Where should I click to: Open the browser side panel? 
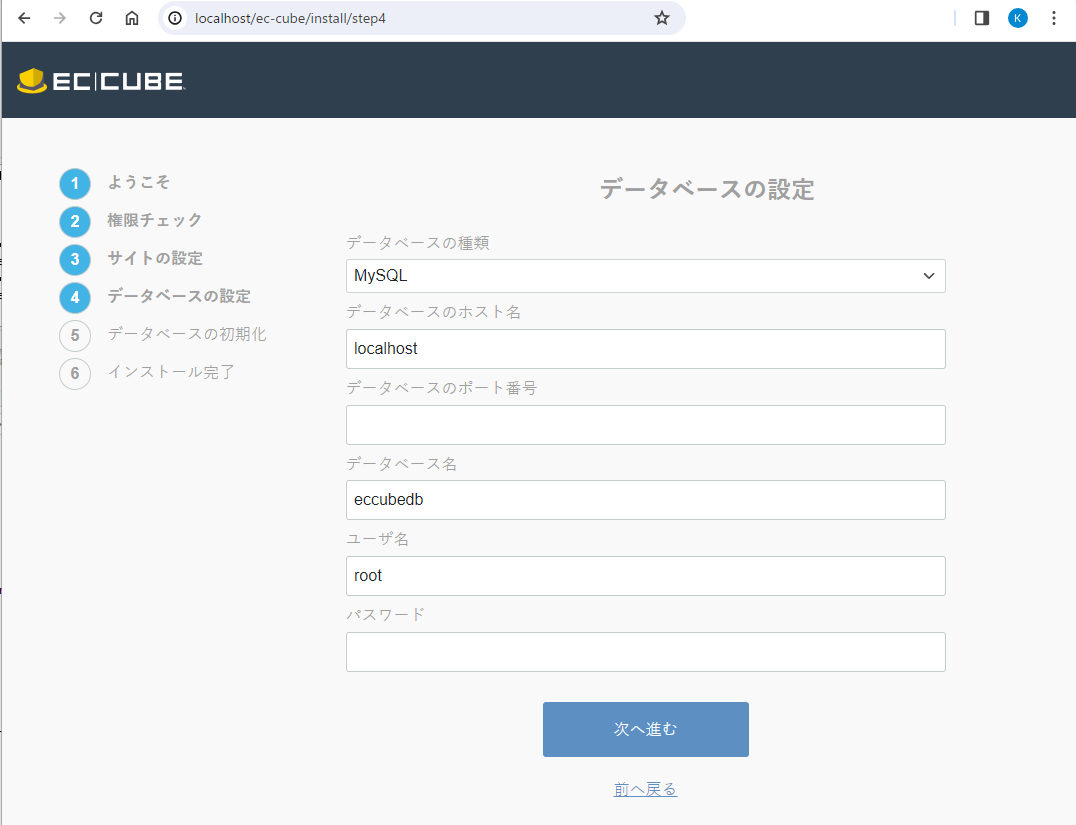981,18
